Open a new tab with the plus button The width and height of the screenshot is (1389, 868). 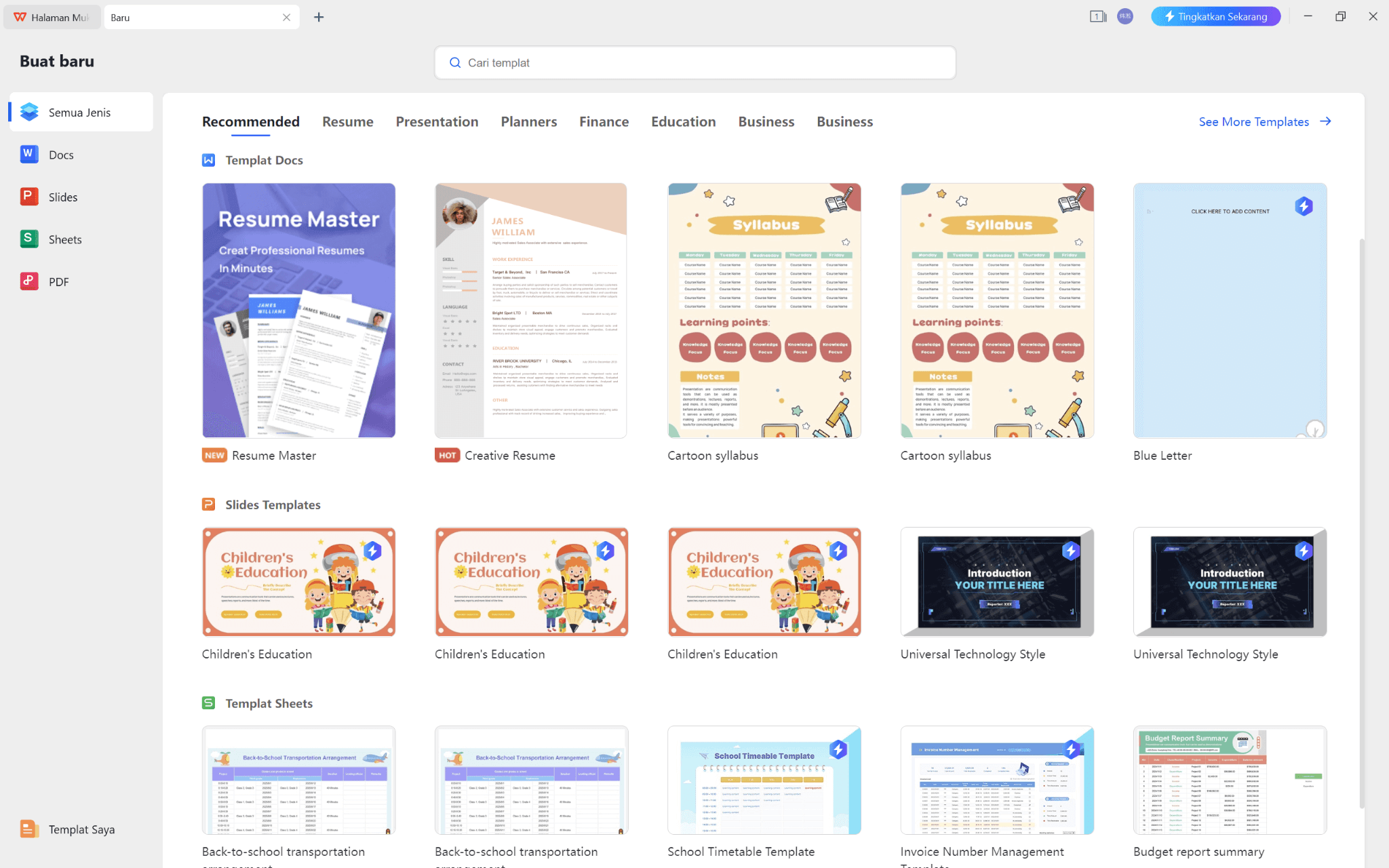318,17
